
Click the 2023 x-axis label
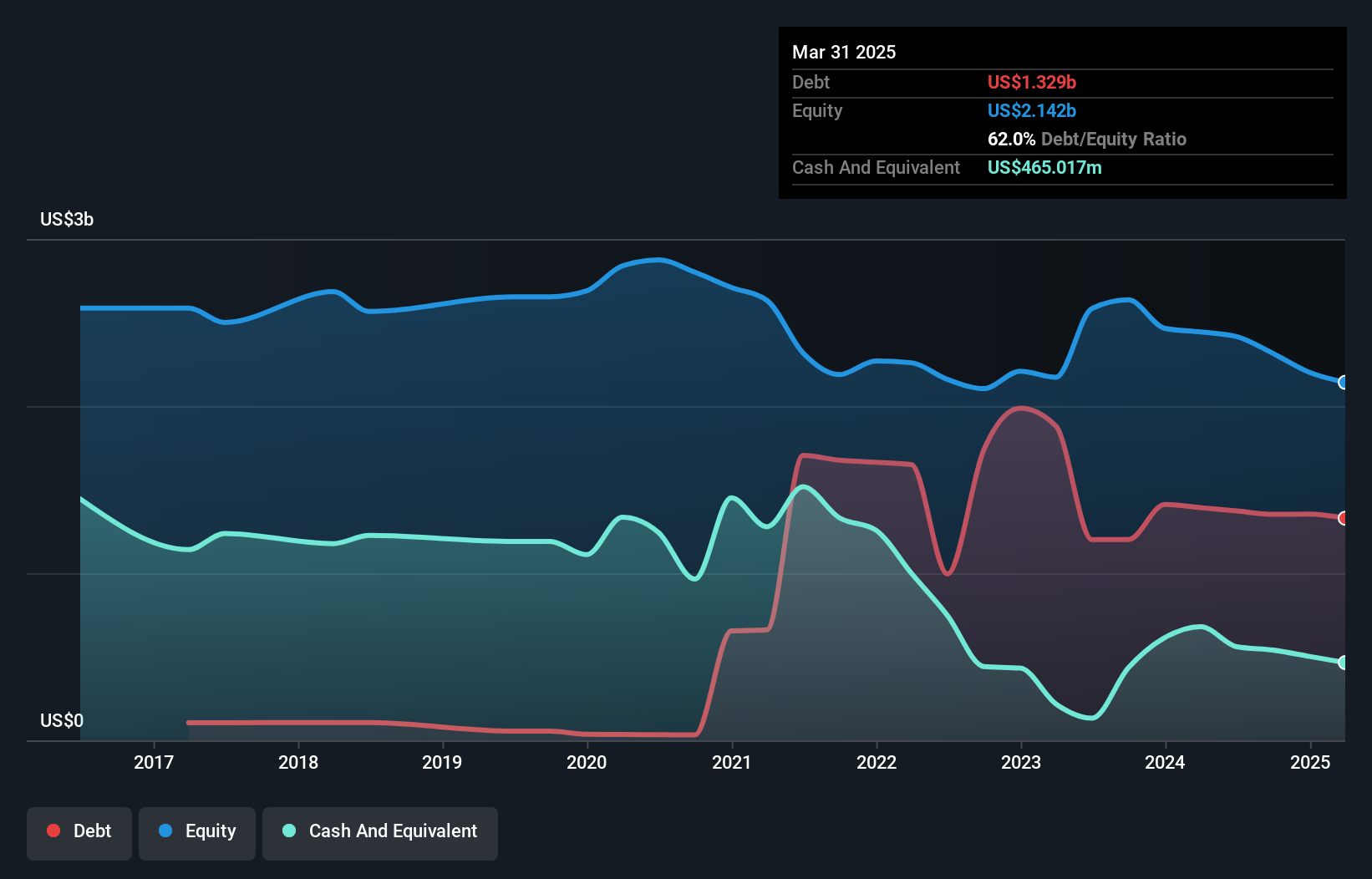pyautogui.click(x=1021, y=762)
